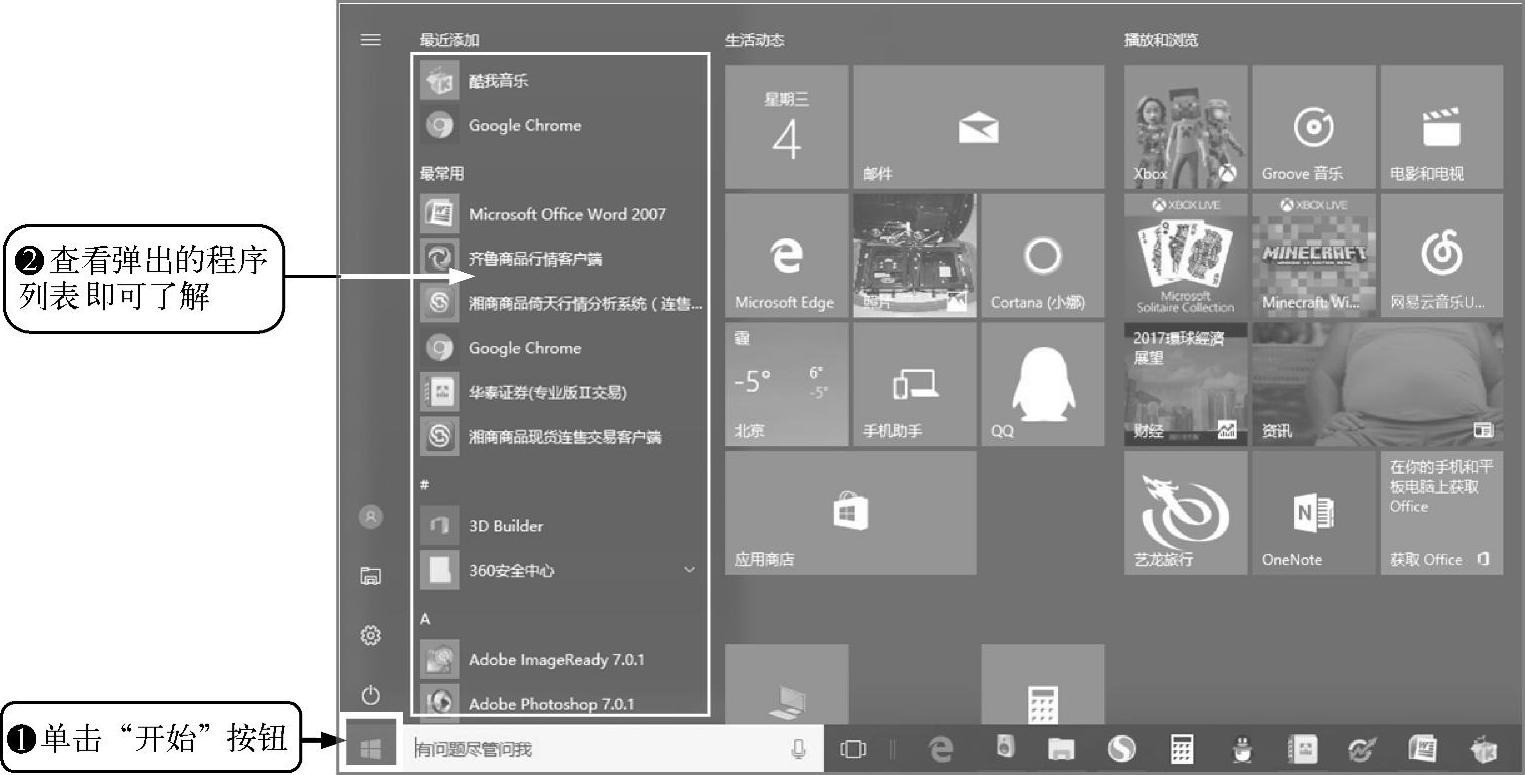Open 湘商商品倚天行情分析系统
Viewport: 1525px width, 775px height.
pyautogui.click(x=560, y=303)
